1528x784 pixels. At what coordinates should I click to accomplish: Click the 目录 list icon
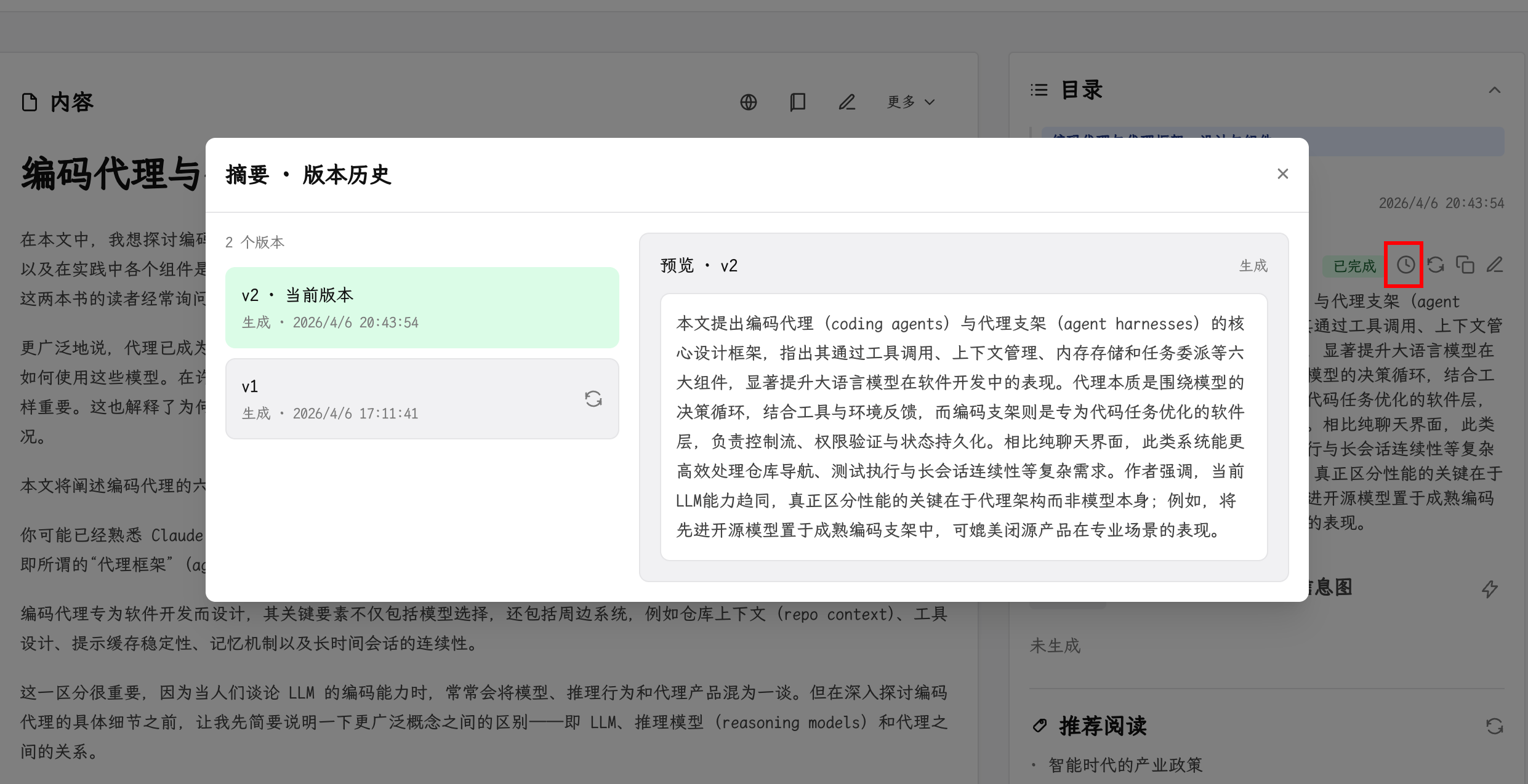point(1039,90)
